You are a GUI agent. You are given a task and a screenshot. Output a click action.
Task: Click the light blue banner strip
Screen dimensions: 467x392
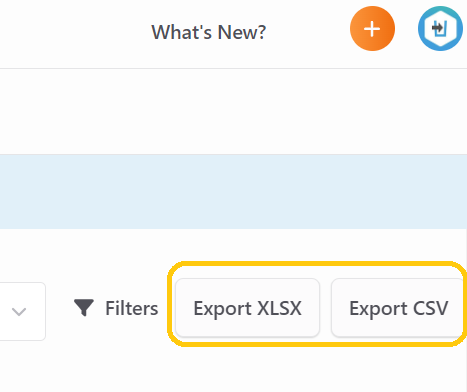pyautogui.click(x=233, y=192)
